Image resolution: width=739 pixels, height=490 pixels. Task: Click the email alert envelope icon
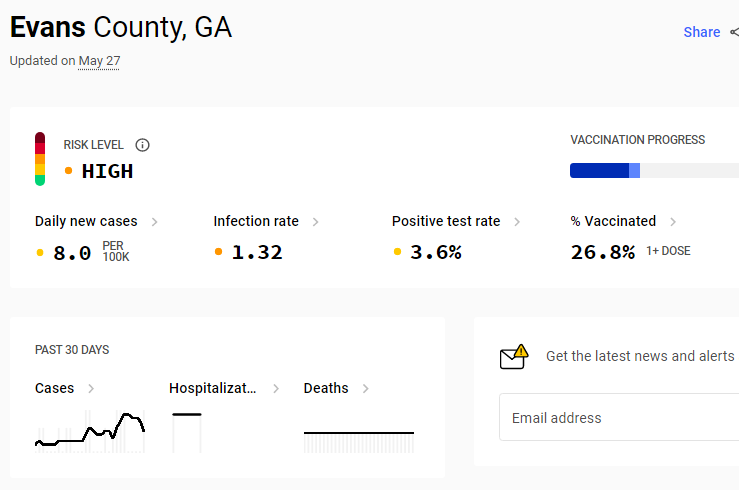[514, 357]
